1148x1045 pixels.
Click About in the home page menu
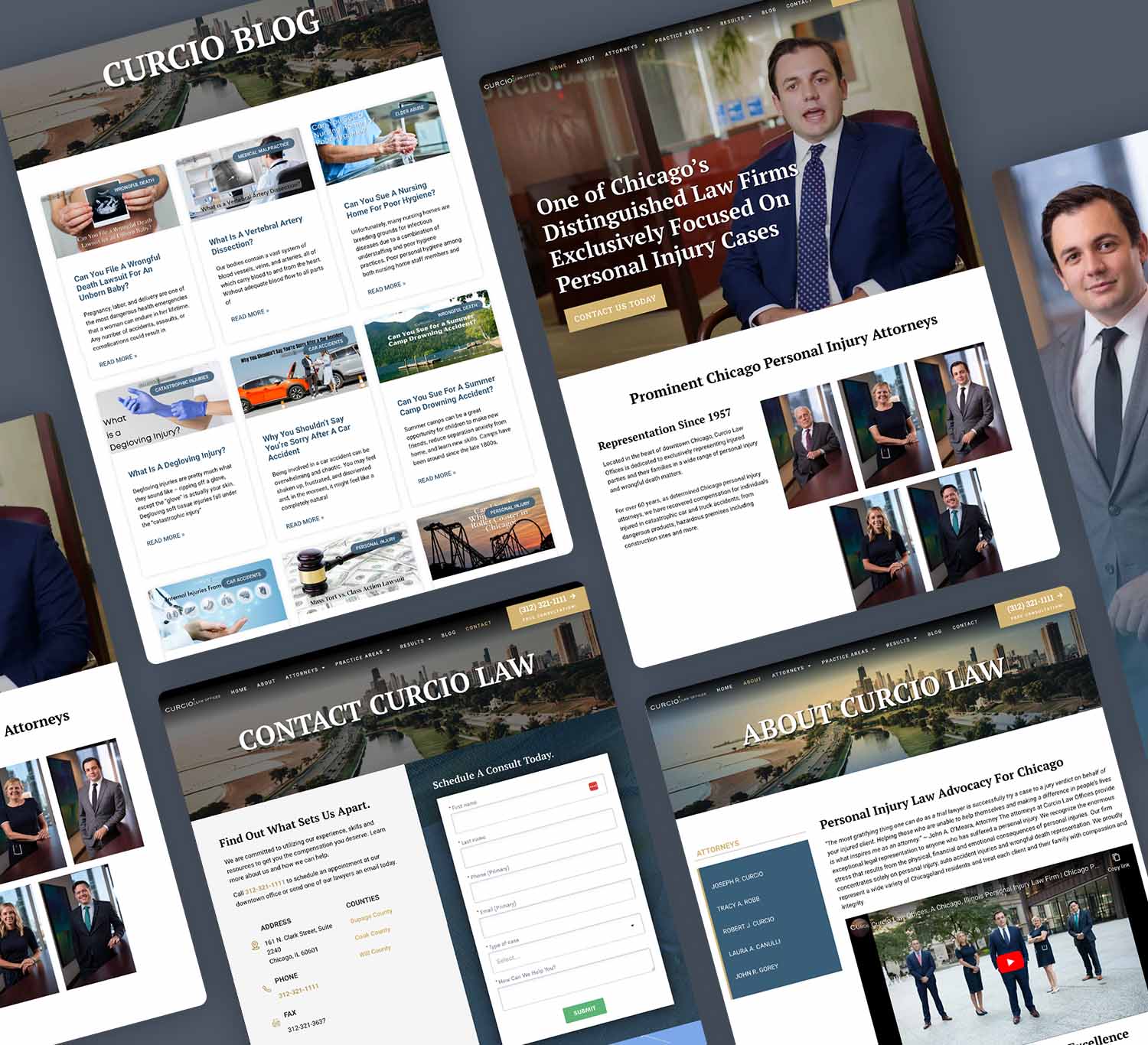[585, 60]
